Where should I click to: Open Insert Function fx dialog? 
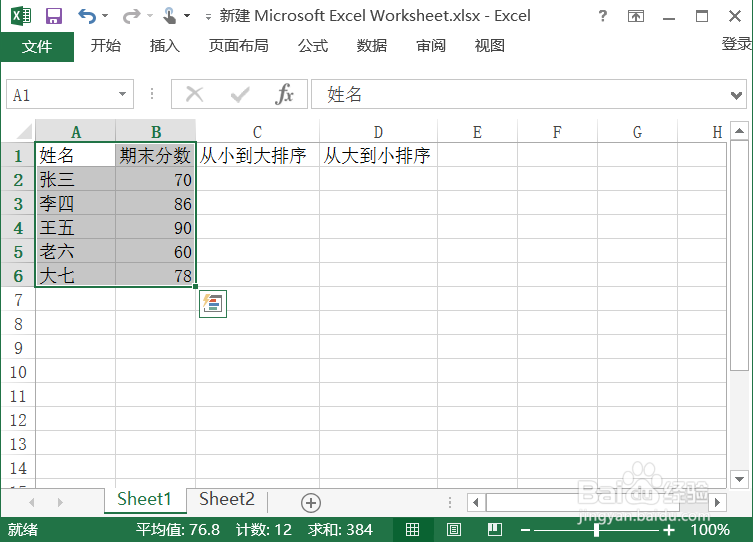[284, 94]
